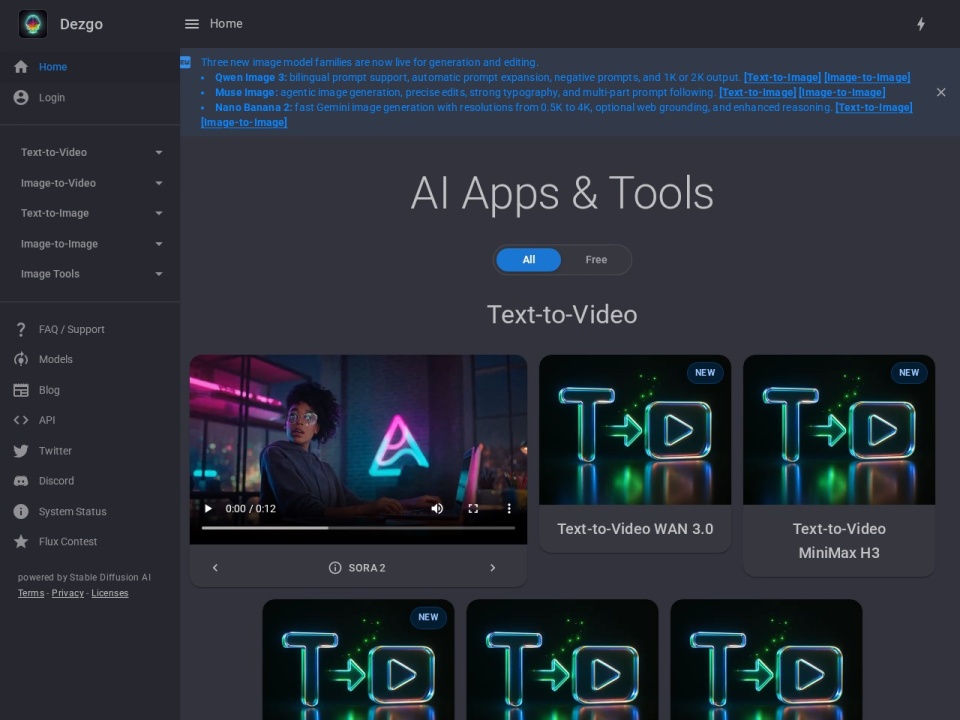This screenshot has width=960, height=720.
Task: Click the Twitter bird icon
Action: pos(21,451)
